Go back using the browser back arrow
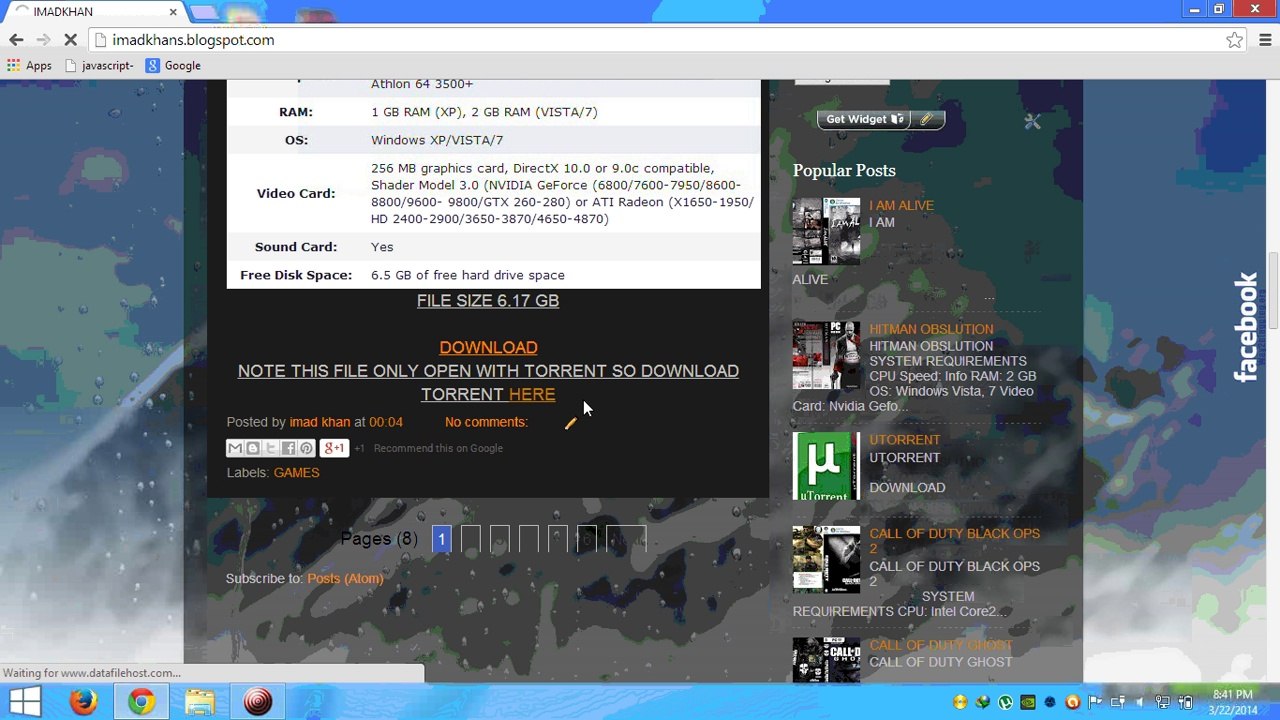Screen dimensions: 1280x720 point(16,40)
